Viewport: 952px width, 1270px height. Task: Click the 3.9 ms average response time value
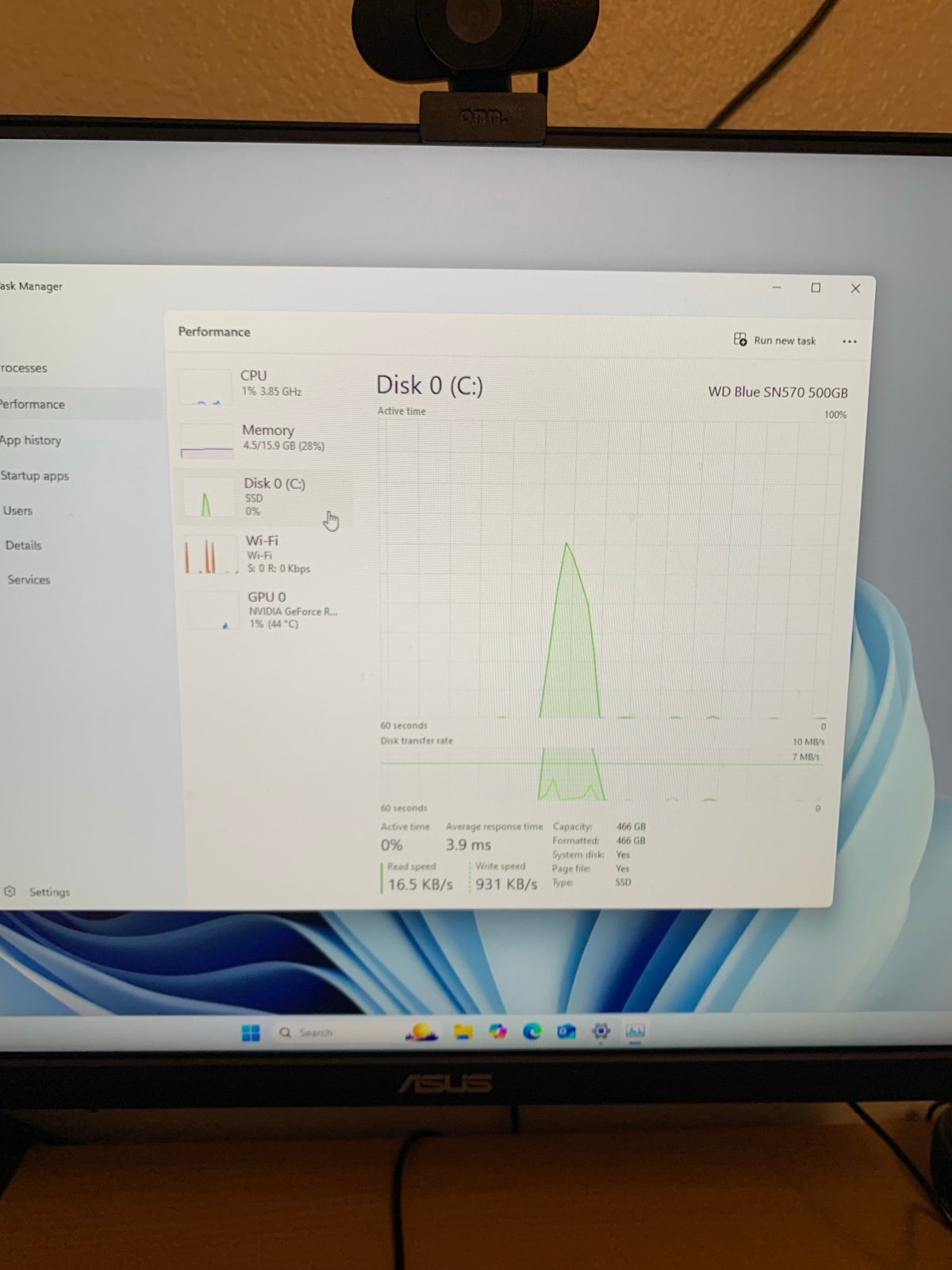click(468, 845)
